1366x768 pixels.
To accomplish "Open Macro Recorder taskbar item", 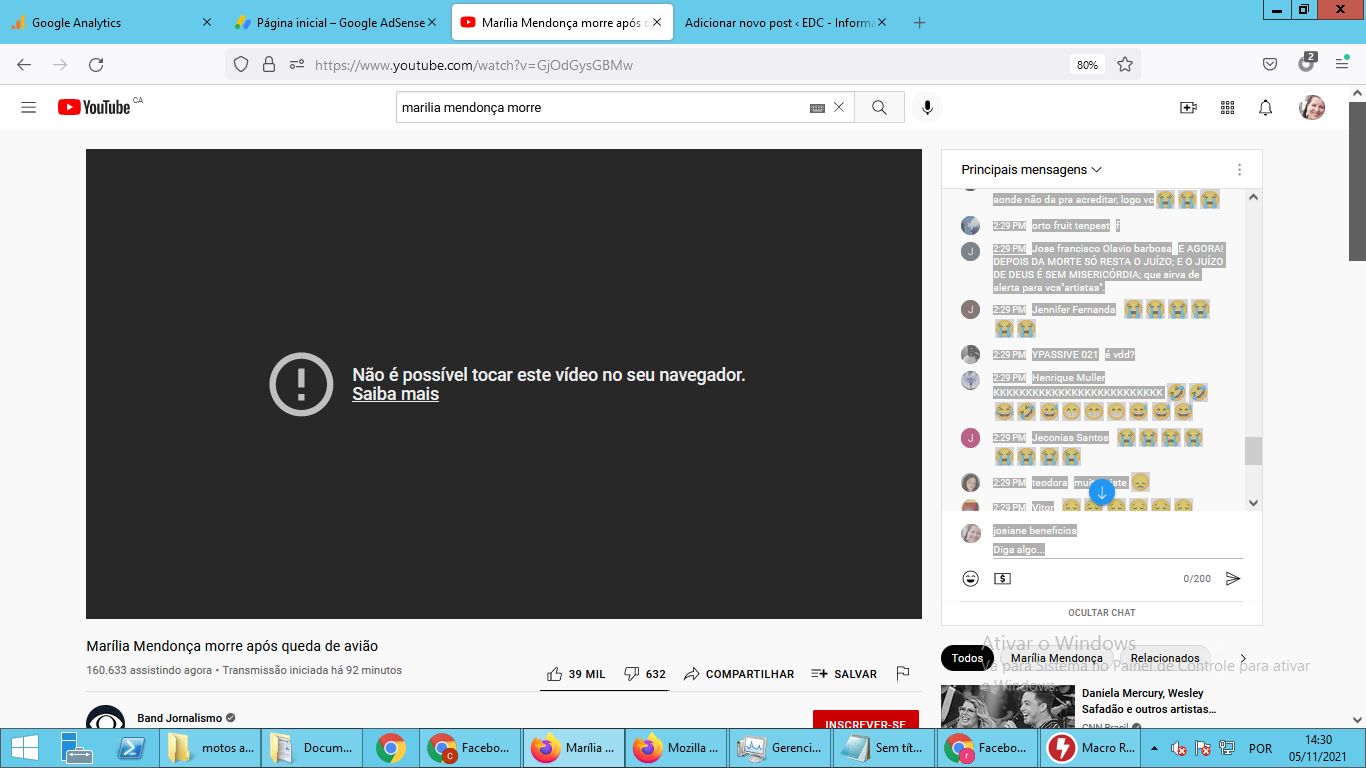I will [x=1092, y=748].
